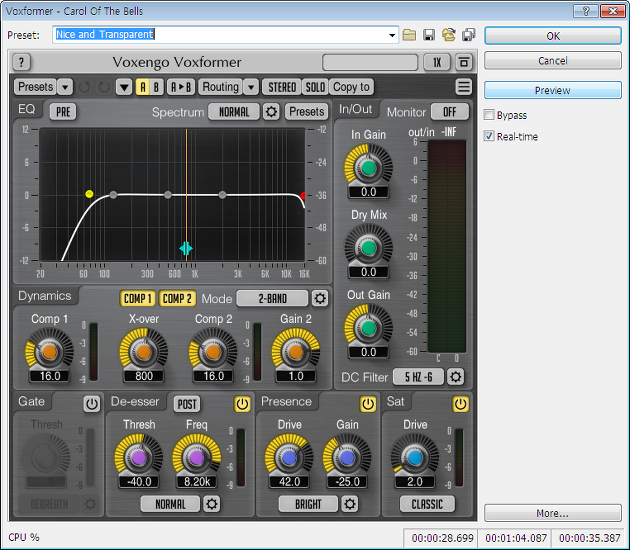
Task: Click the A to B copy button
Action: point(181,87)
